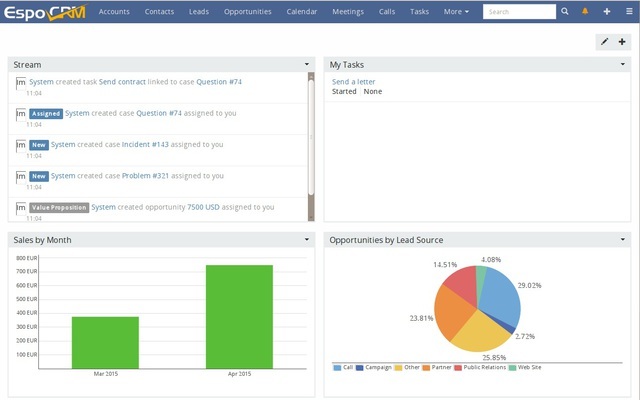Click the quick create plus in navbar
The image size is (640, 400).
point(606,12)
